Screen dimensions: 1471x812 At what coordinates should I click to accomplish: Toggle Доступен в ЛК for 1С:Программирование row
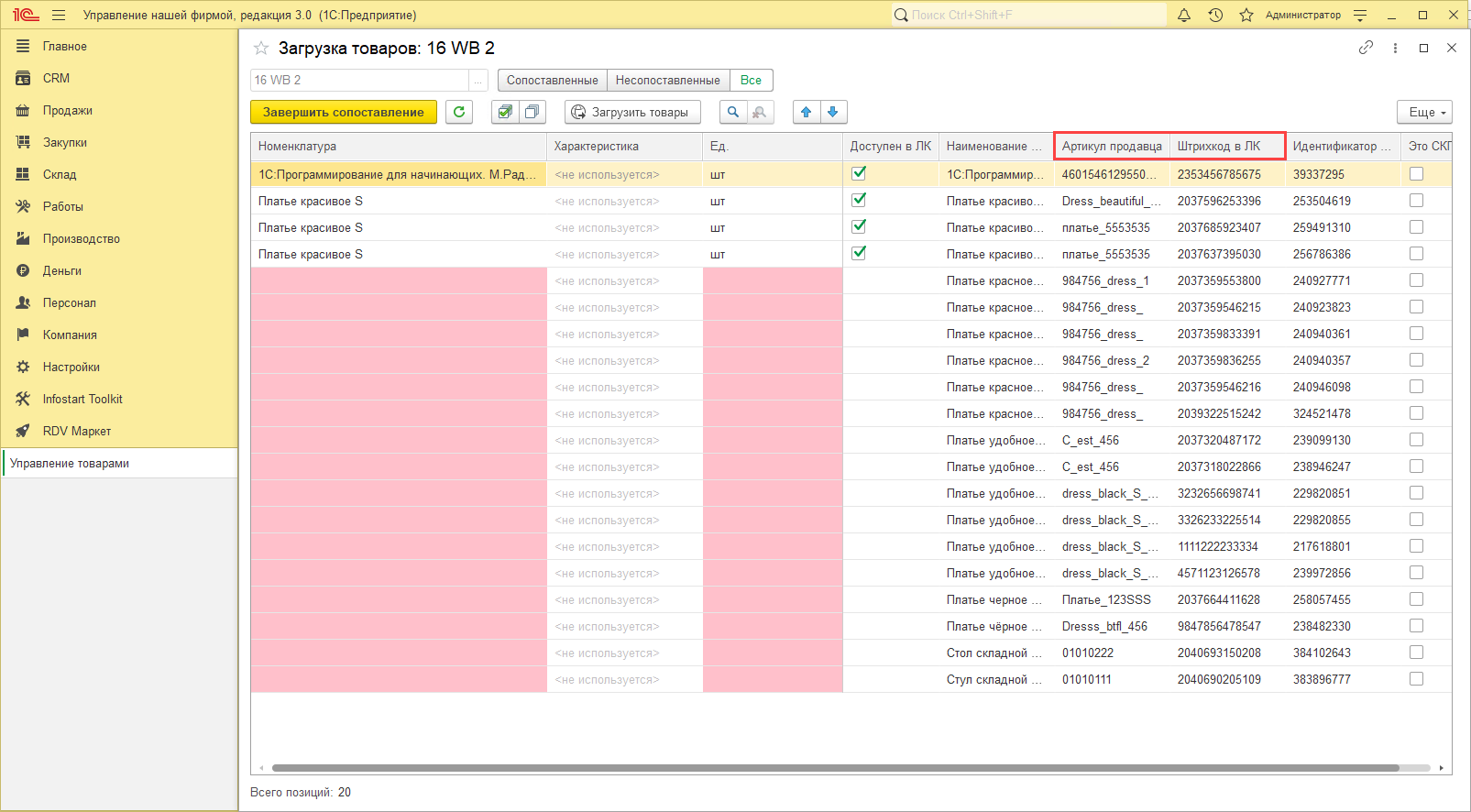[x=859, y=173]
